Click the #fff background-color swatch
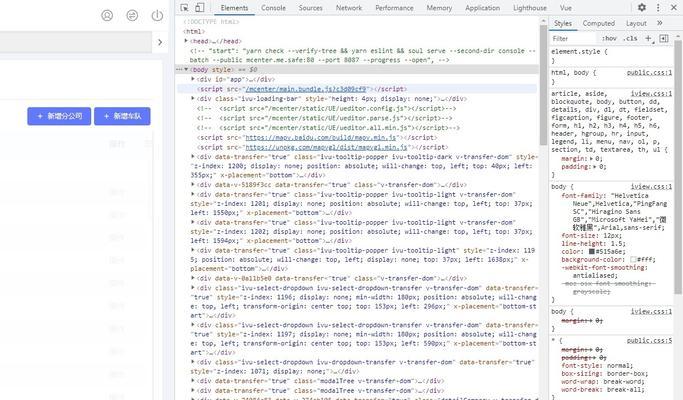The height and width of the screenshot is (400, 683). point(633,260)
